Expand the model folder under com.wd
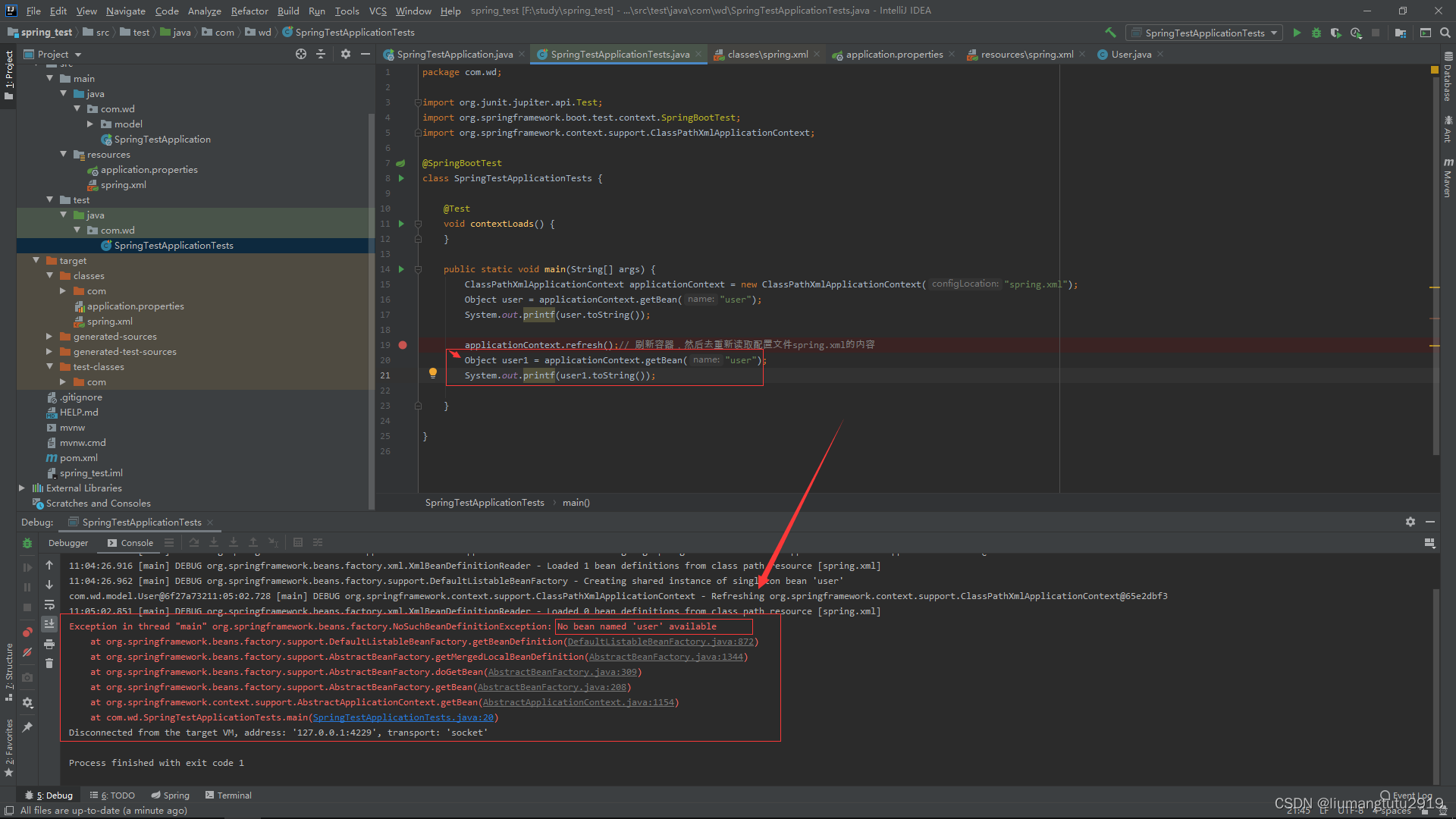 point(91,124)
